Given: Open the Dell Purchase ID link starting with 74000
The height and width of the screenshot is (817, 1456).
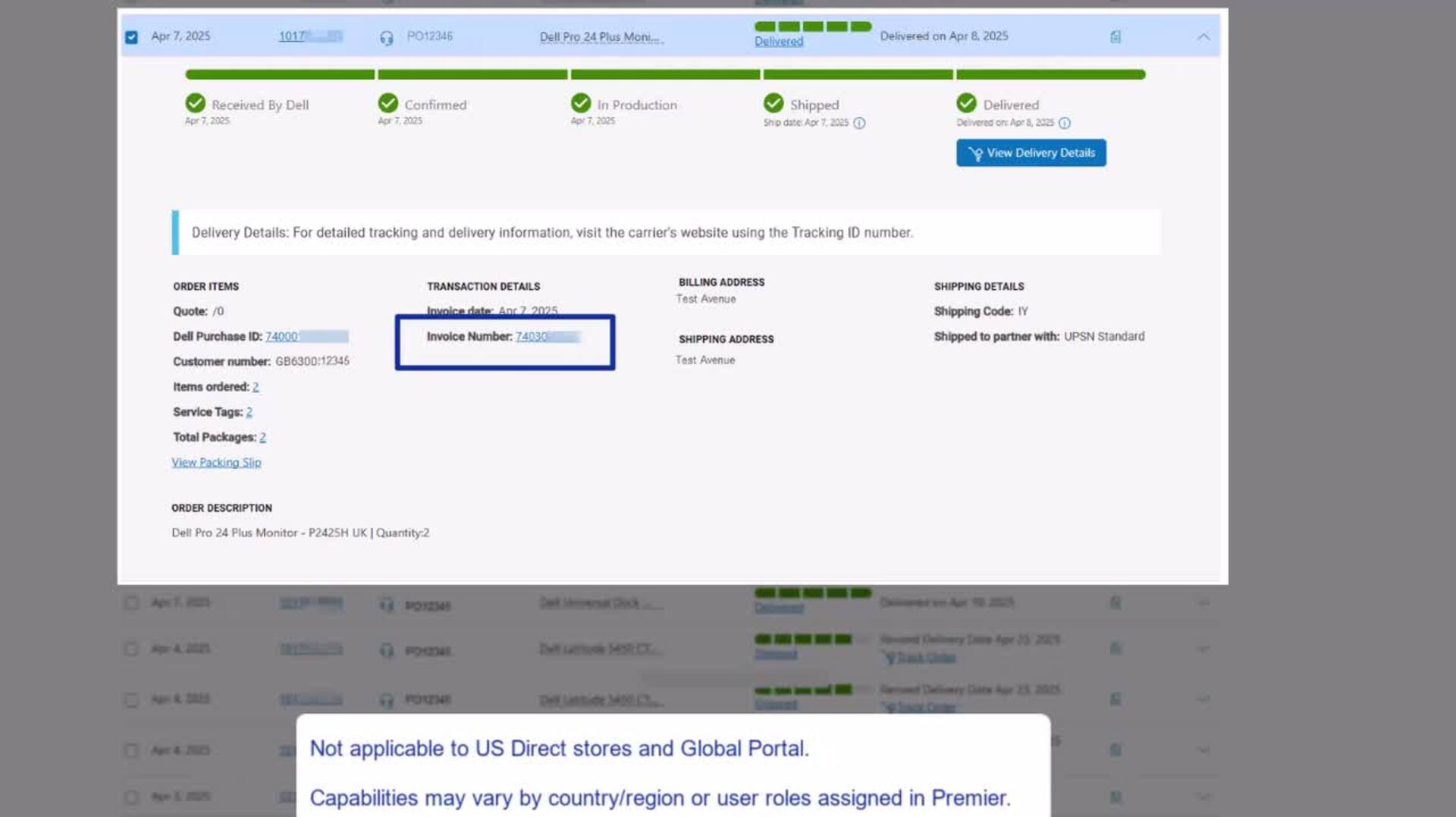Looking at the screenshot, I should [306, 336].
